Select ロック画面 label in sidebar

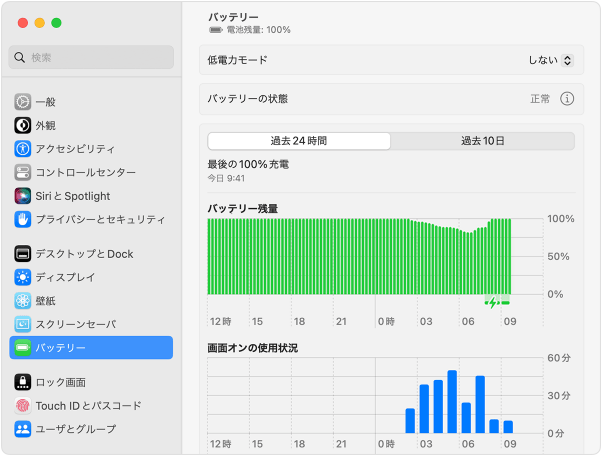click(61, 382)
